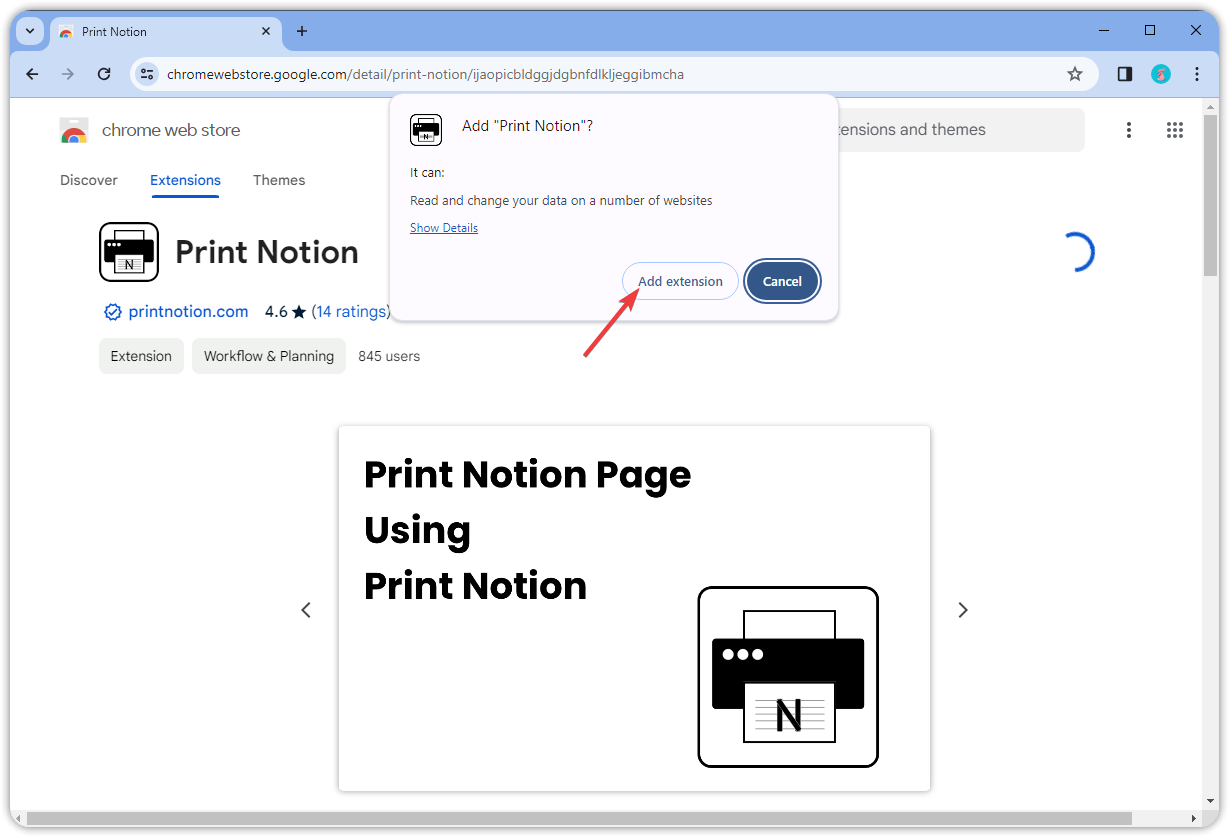Open the Web Store more options menu
The width and height of the screenshot is (1229, 837).
[x=1129, y=130]
